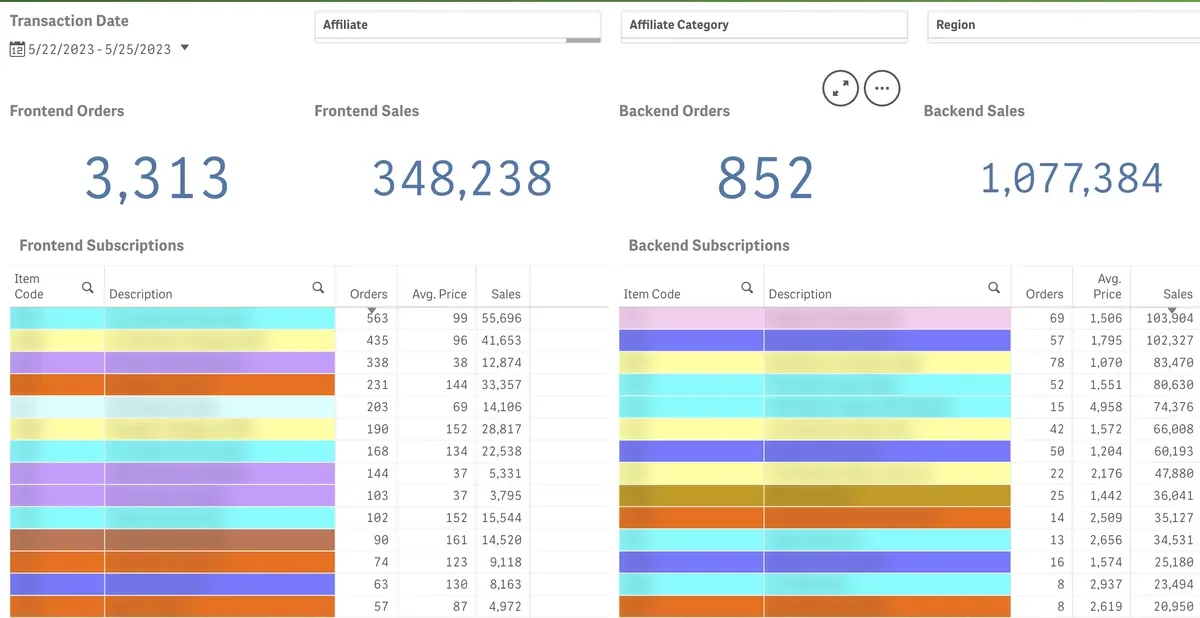1200x618 pixels.
Task: Click Backend sales cell 20,950
Action: [1173, 606]
